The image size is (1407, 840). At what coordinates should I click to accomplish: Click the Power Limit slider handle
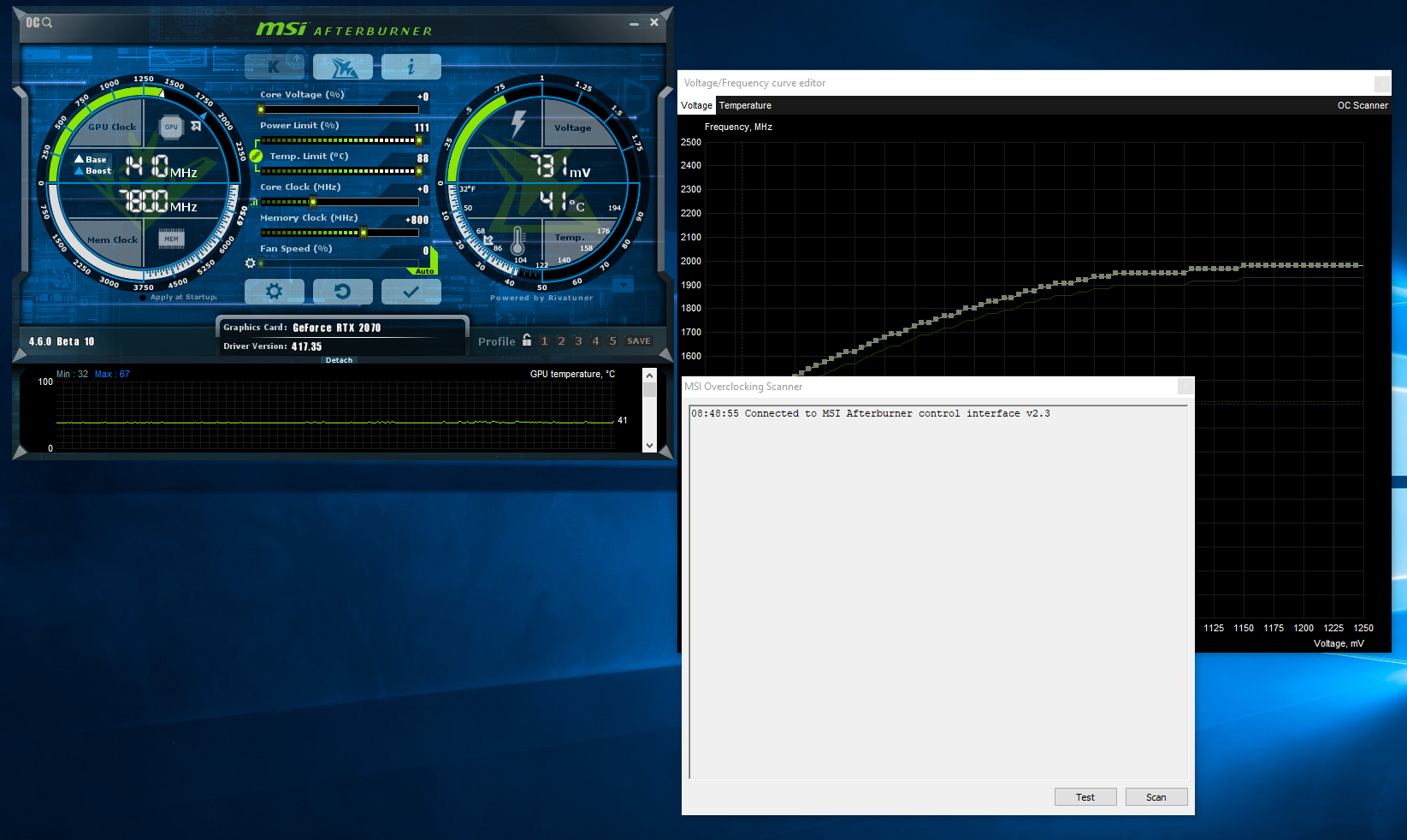click(418, 140)
